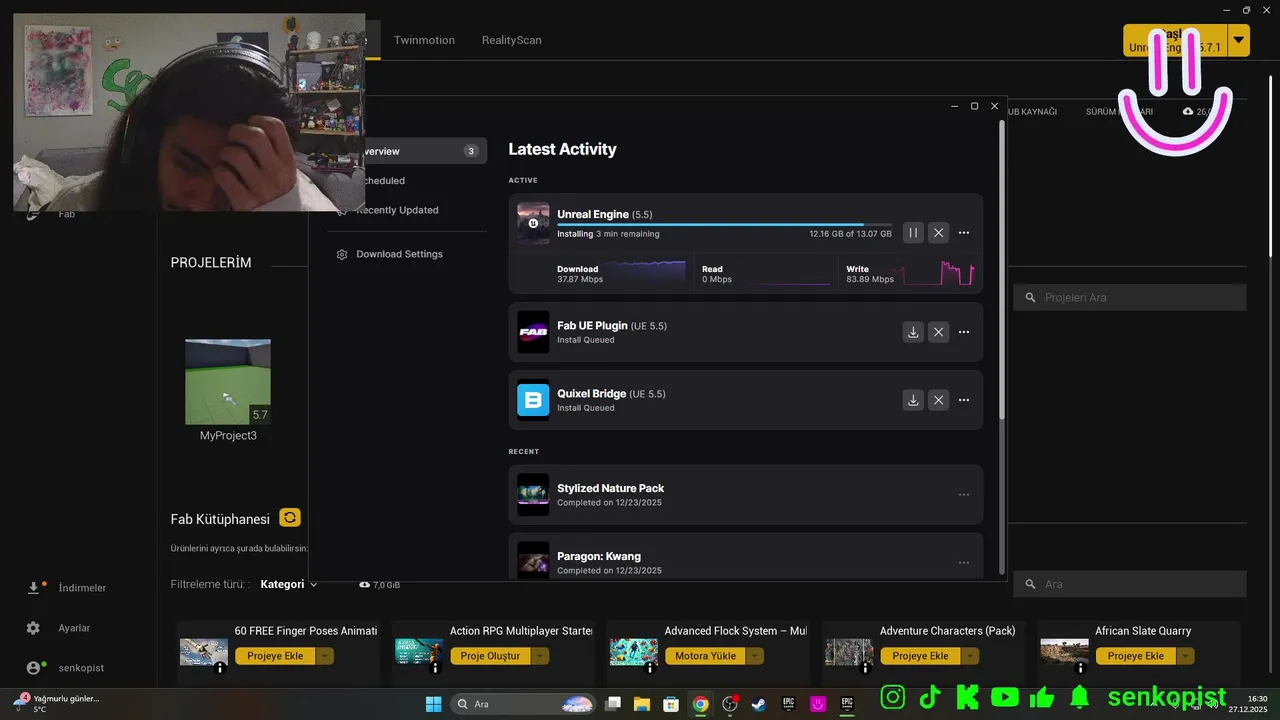Open Download Settings in downloads window
Screen dimensions: 1280x720
399,254
